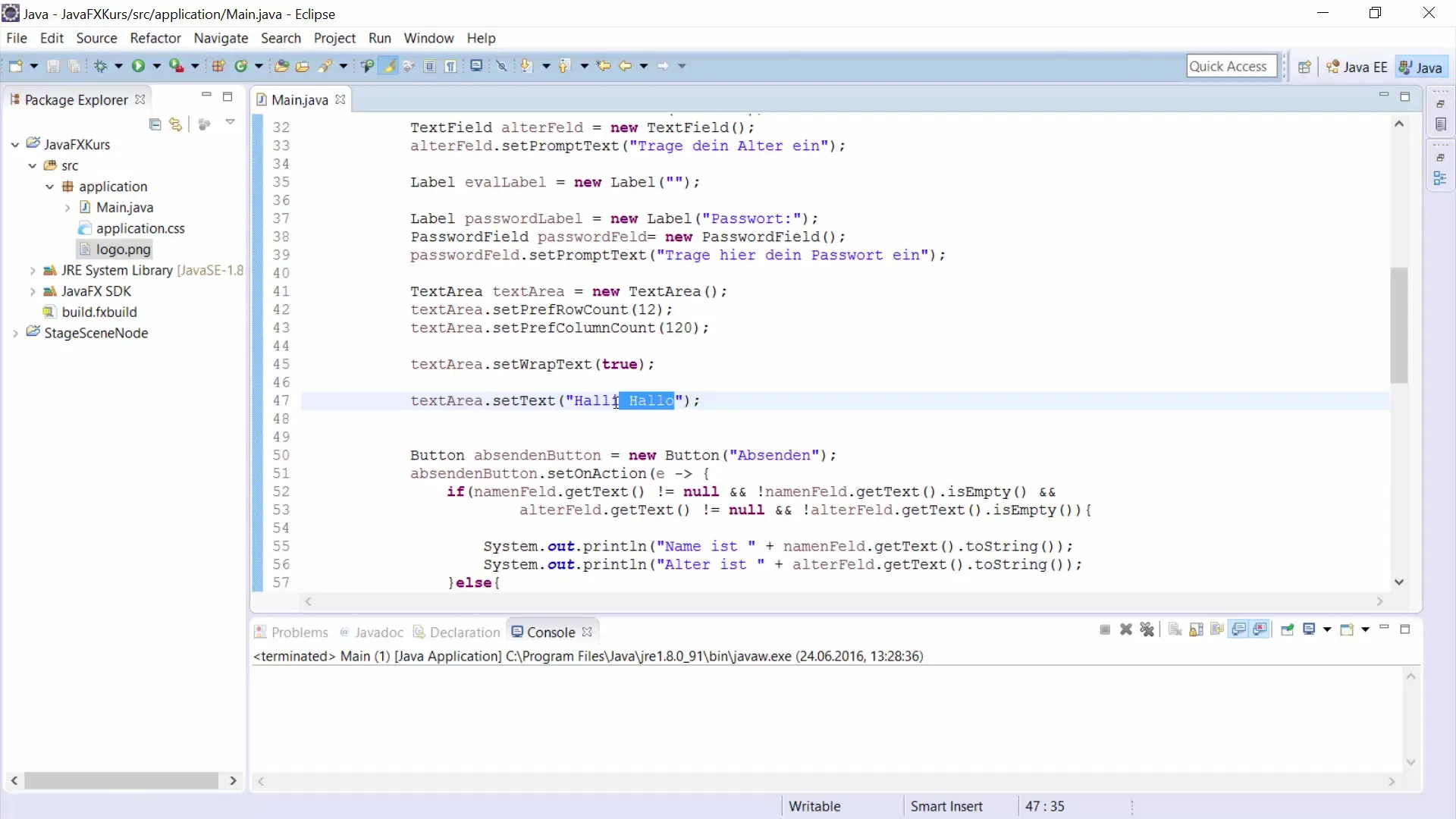Click Package Explorer horizontal scrollbar
The width and height of the screenshot is (1456, 819).
121,780
